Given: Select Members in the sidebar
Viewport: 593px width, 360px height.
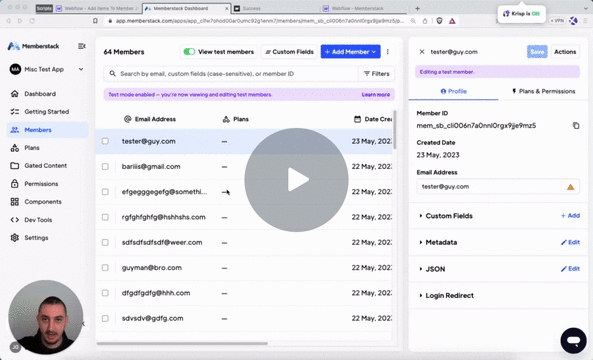Looking at the screenshot, I should (x=47, y=130).
